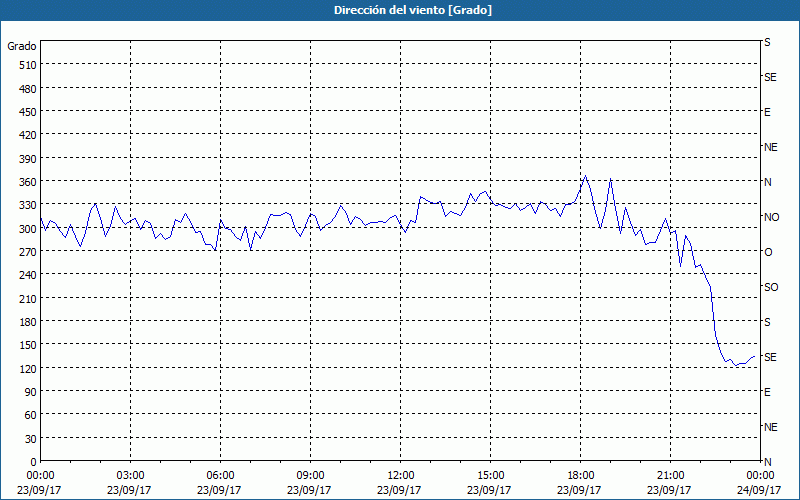Click the 420 tick label

click(x=28, y=135)
